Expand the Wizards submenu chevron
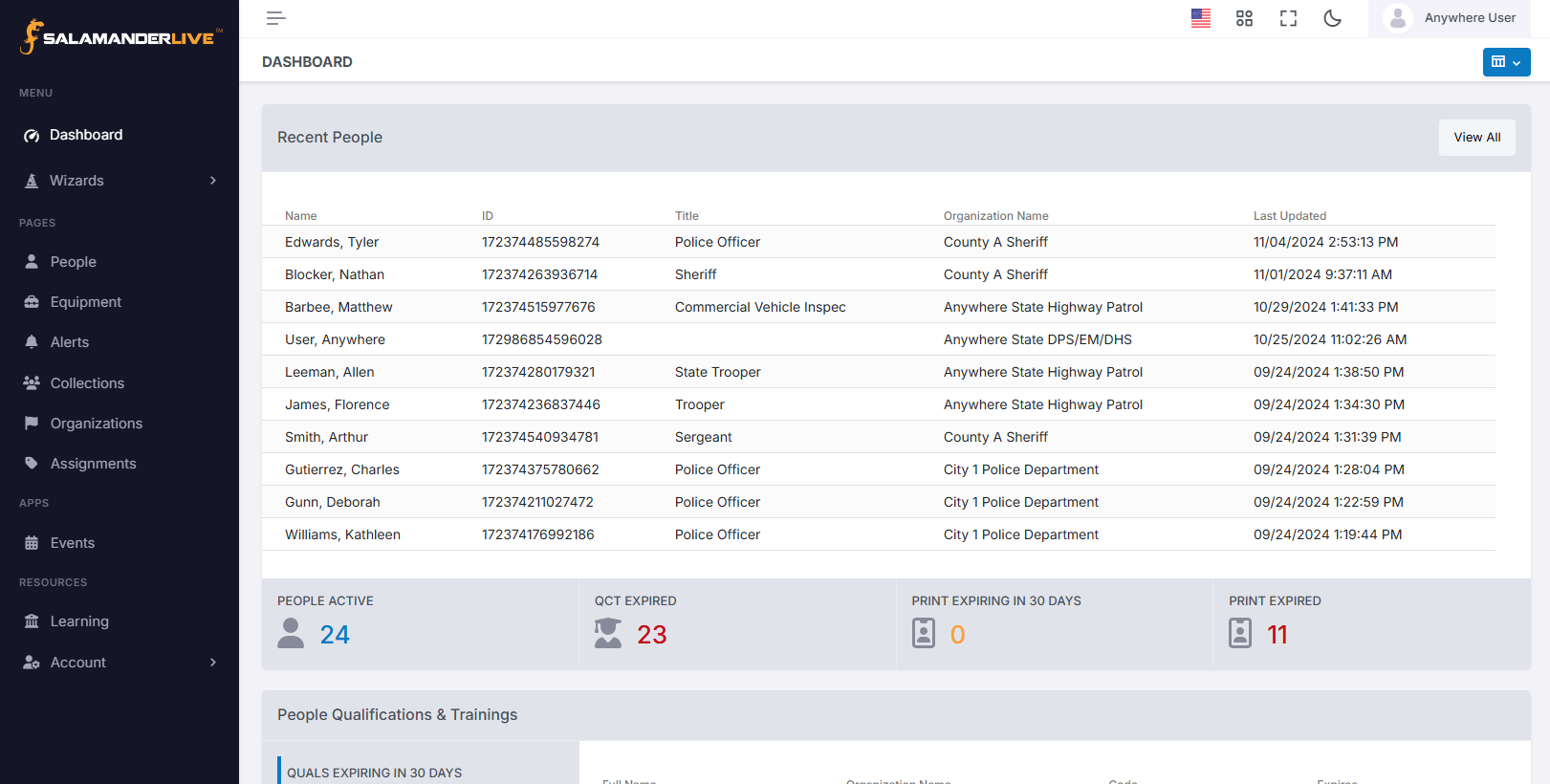 tap(213, 181)
